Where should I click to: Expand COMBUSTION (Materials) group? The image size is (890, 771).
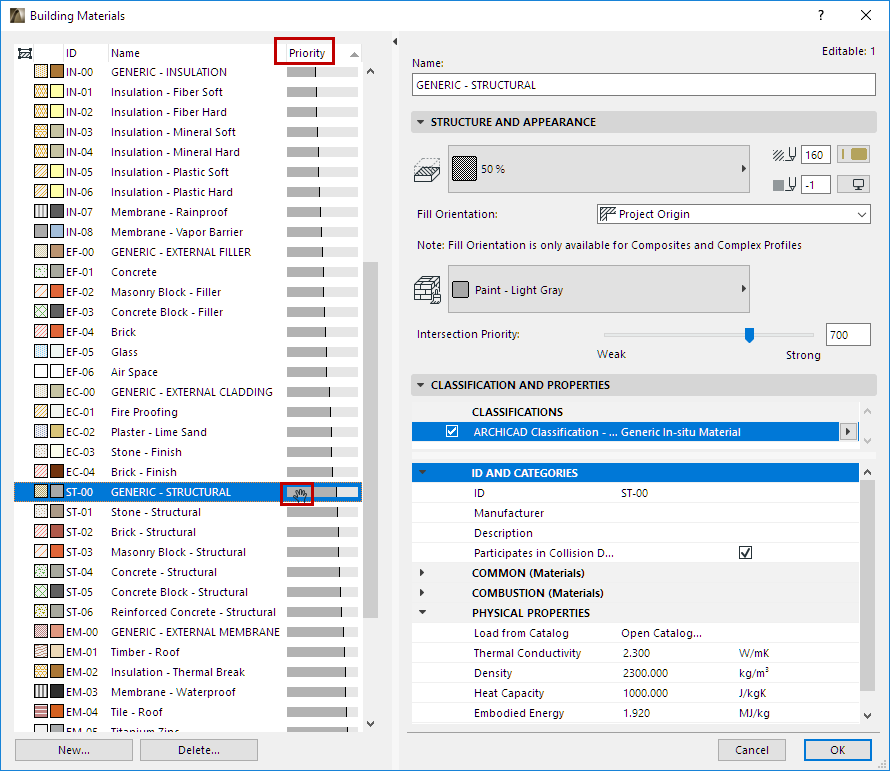[x=422, y=592]
